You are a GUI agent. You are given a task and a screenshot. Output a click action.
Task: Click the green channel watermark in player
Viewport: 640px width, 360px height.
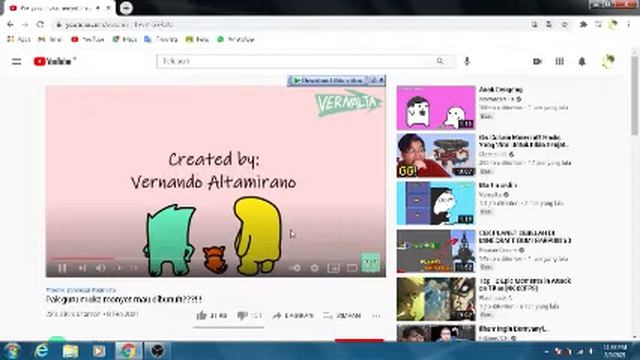(x=371, y=262)
